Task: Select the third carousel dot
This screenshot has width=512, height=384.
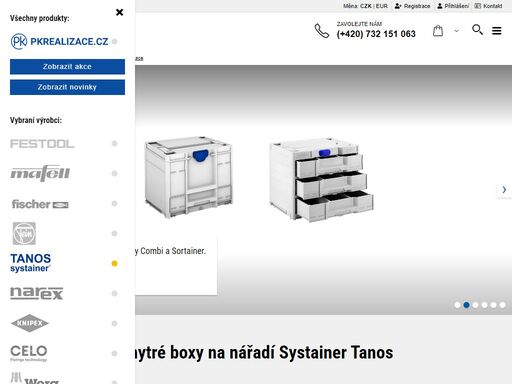Action: [x=475, y=305]
